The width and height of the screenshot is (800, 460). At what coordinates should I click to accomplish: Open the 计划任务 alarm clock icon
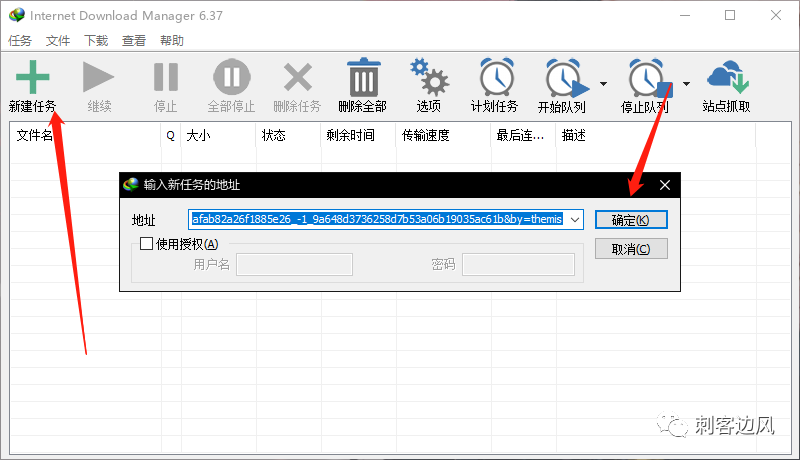[x=496, y=78]
